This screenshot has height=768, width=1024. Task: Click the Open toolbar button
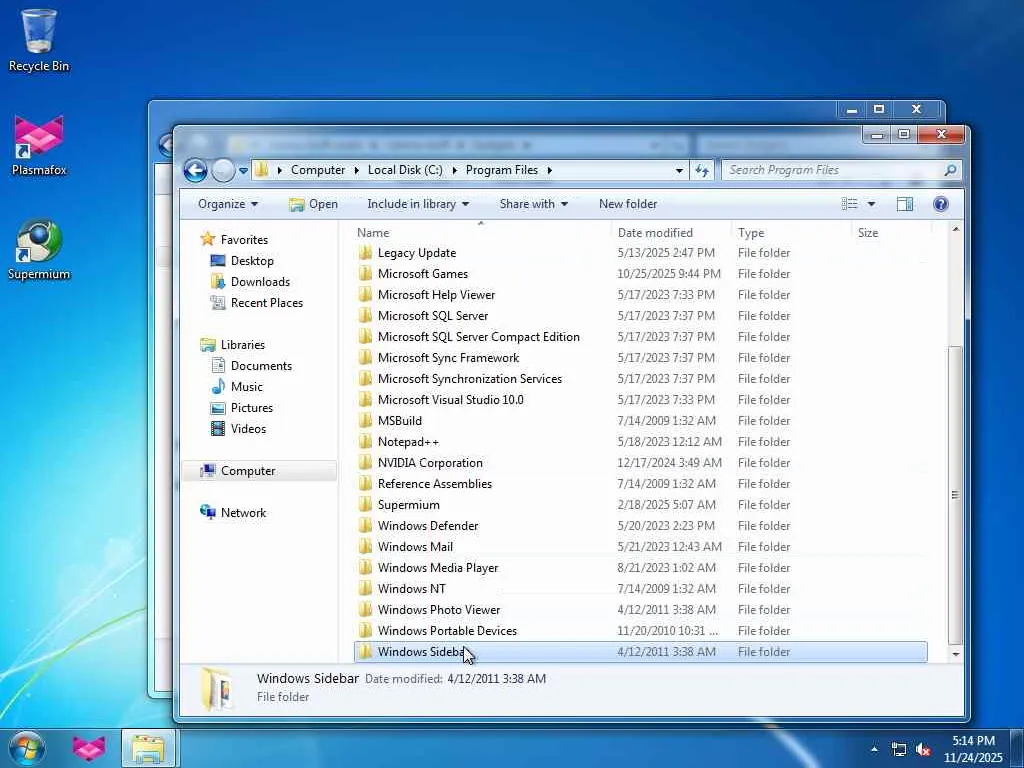tap(313, 204)
